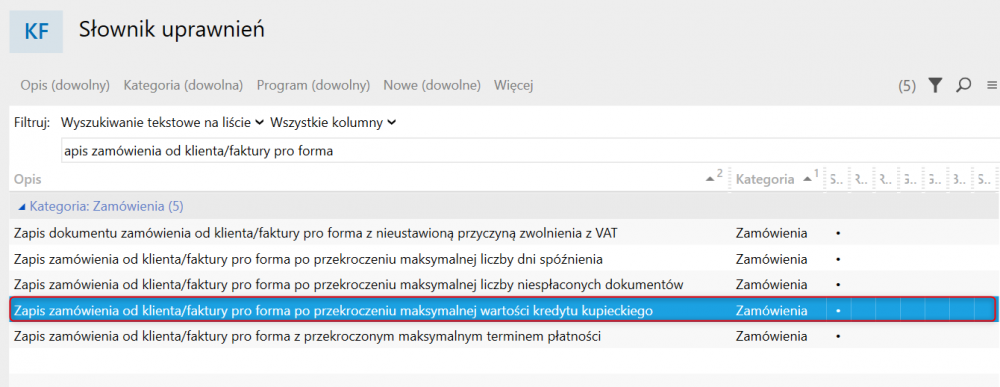Click into the filter text search field
Screen dimensions: 1000x387
[x=529, y=152]
